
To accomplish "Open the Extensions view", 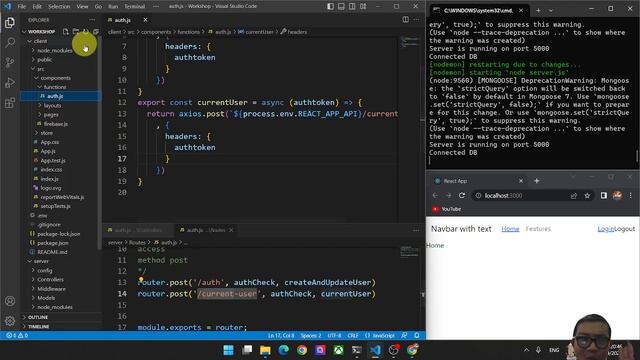I will (x=10, y=102).
